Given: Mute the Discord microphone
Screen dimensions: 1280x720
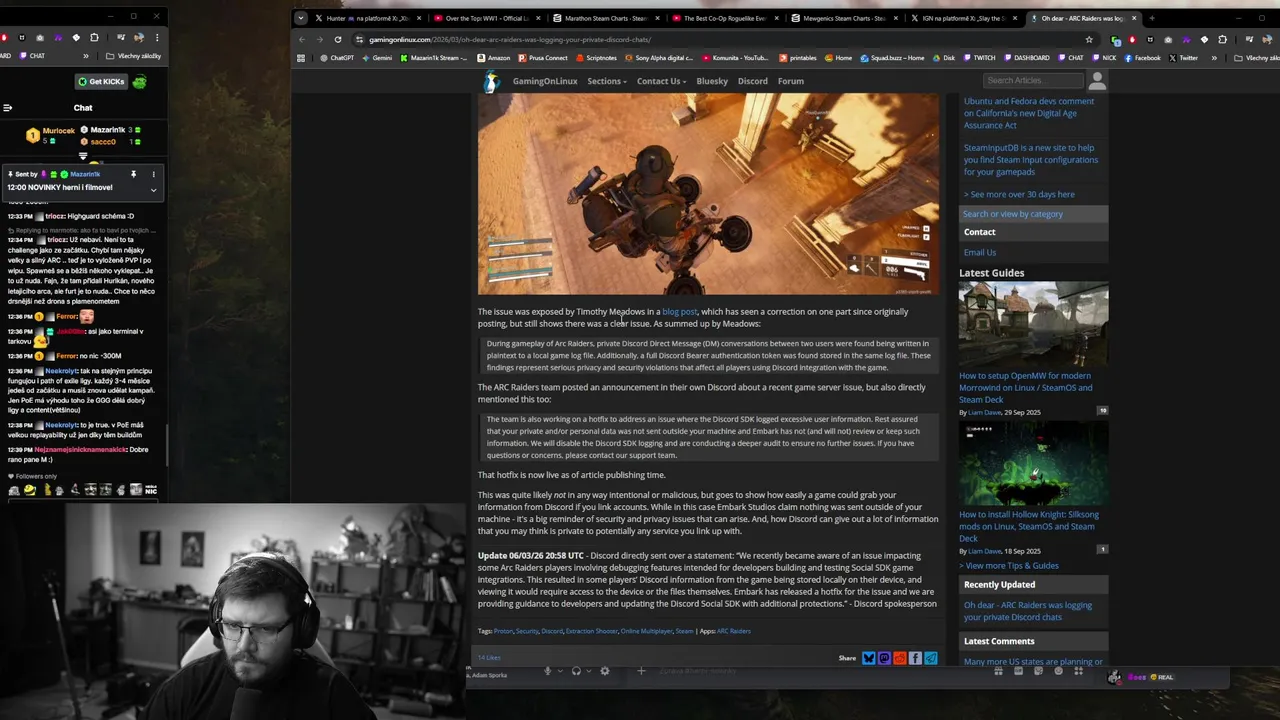Looking at the screenshot, I should pos(547,671).
